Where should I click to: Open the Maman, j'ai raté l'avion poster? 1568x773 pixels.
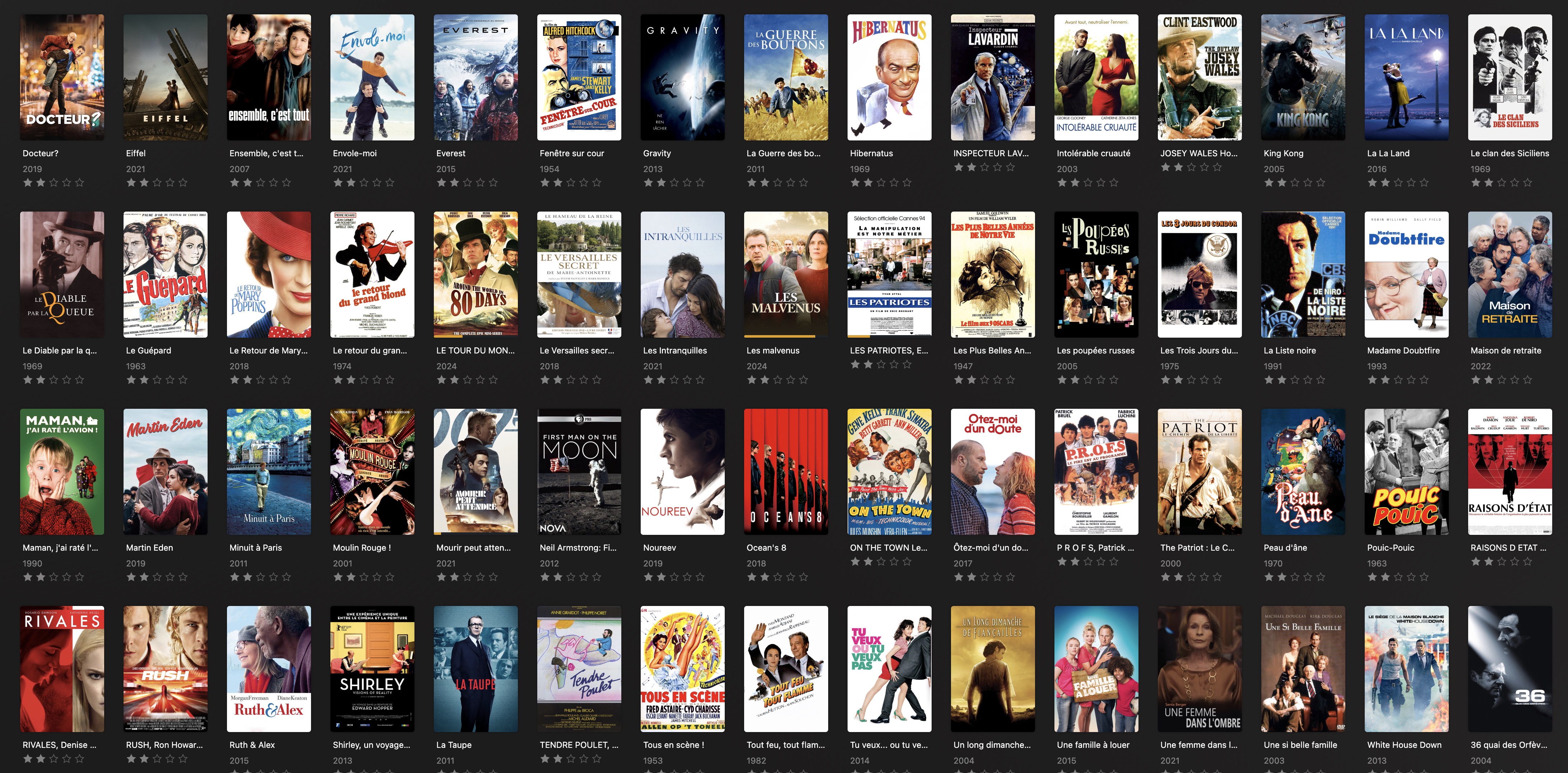tap(61, 472)
